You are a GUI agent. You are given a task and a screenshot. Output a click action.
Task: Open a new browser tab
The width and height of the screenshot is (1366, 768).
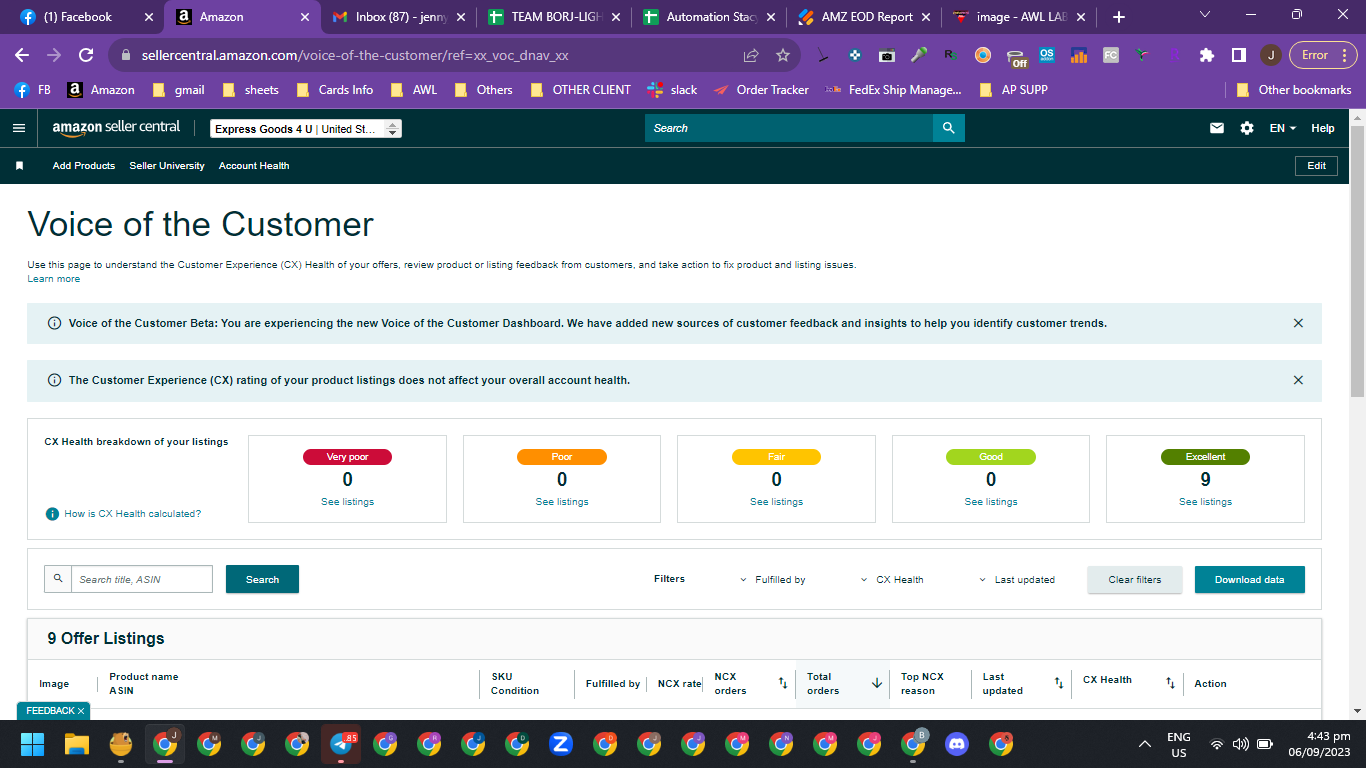(1118, 17)
